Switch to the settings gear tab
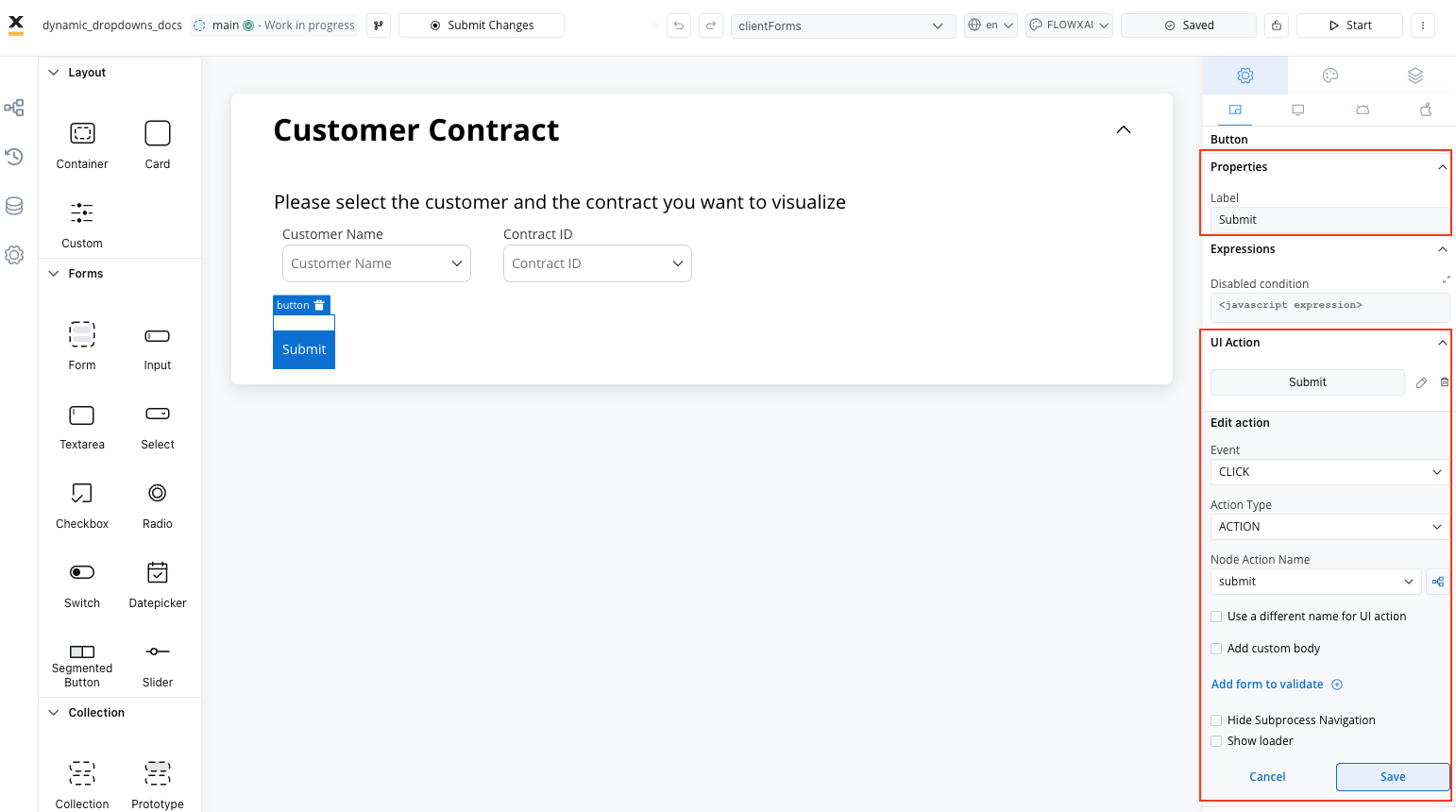 1245,76
